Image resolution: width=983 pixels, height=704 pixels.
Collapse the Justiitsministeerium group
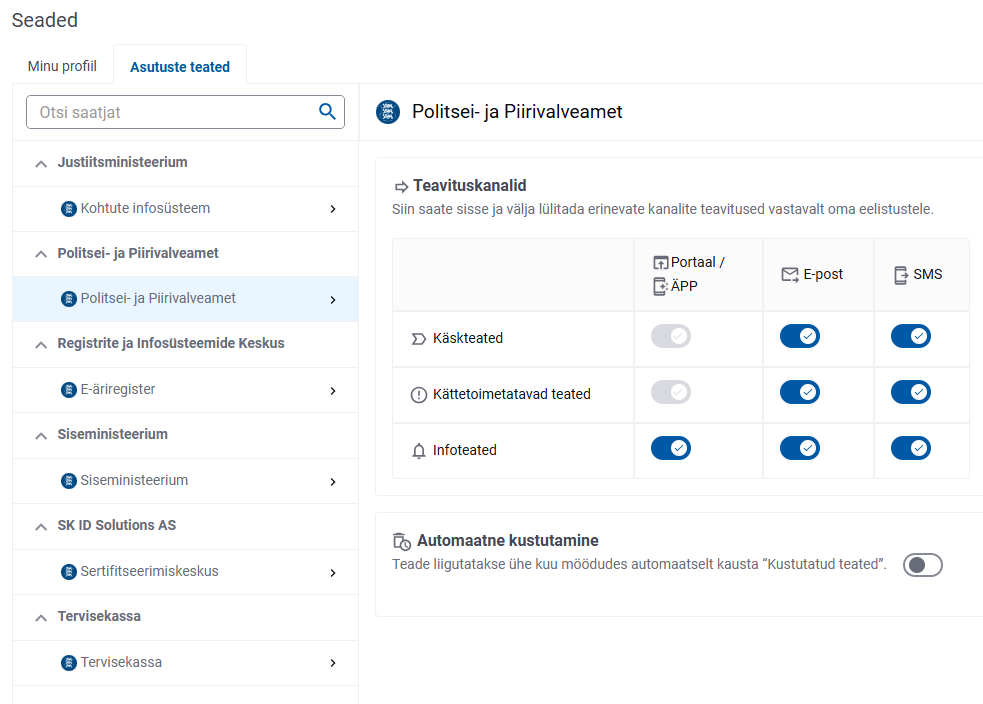pyautogui.click(x=41, y=164)
